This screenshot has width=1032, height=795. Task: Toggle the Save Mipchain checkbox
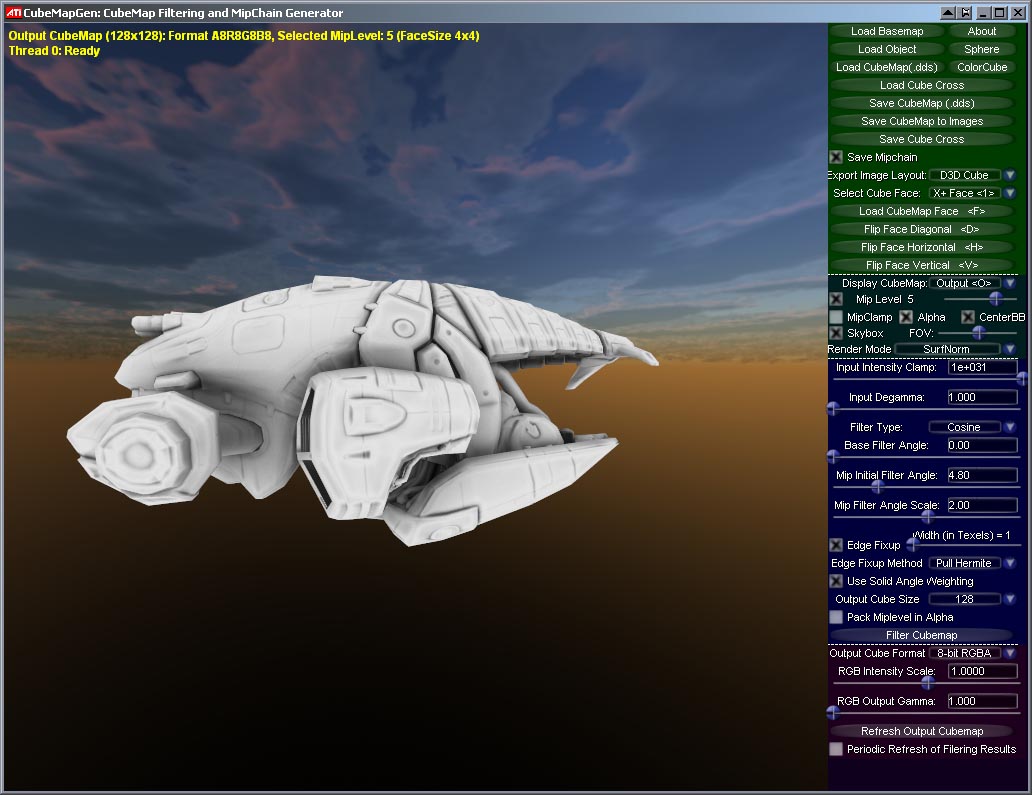pos(836,157)
